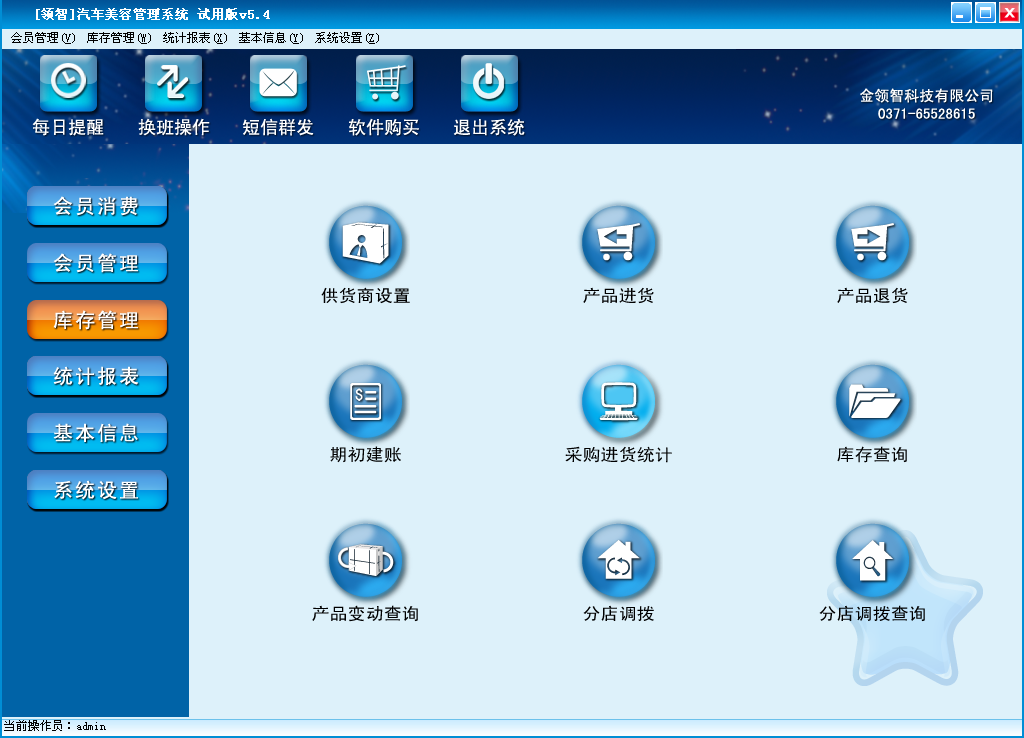
Task: Launch the 分店调拨 branch transfer icon
Action: tap(619, 561)
